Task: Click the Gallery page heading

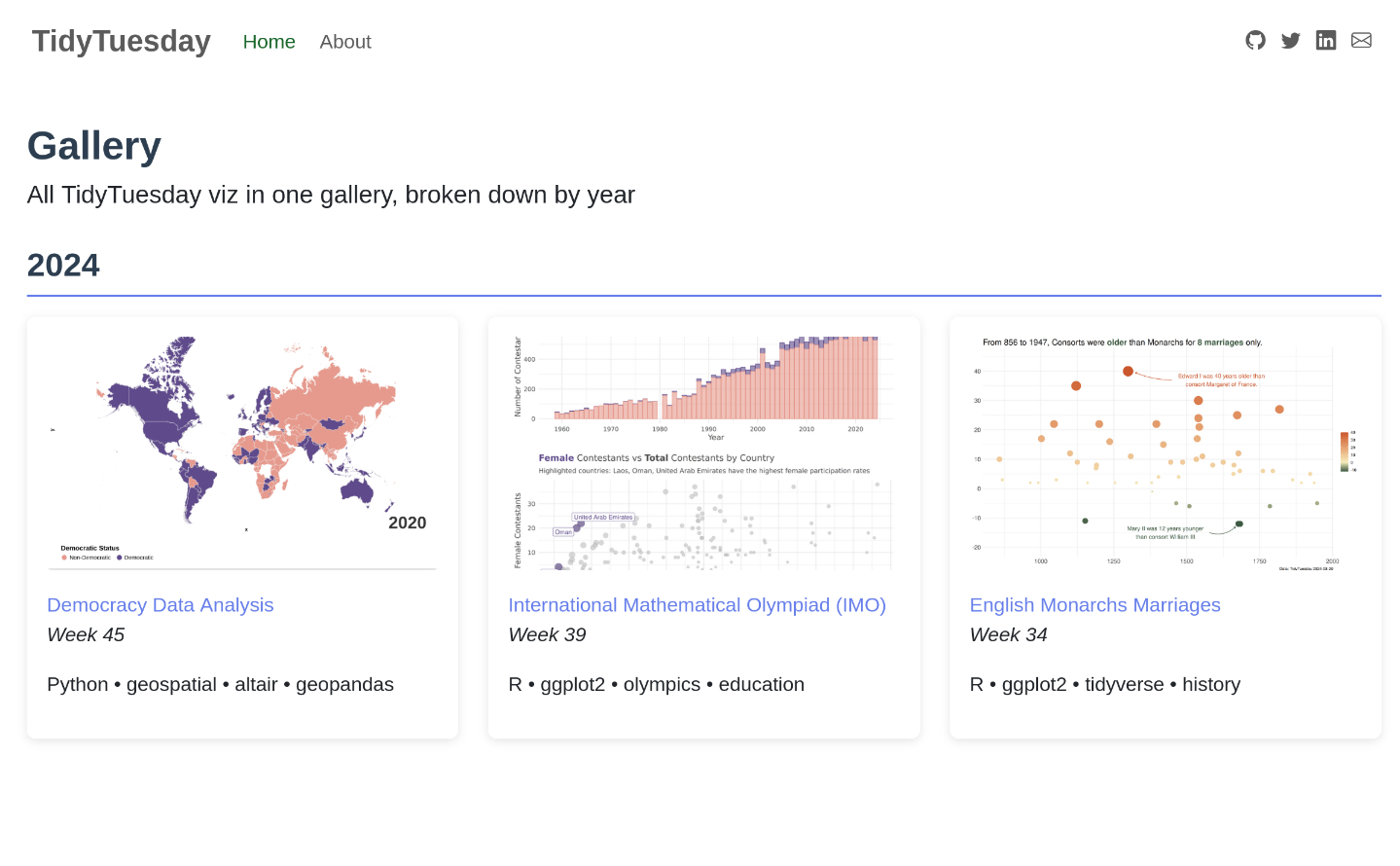Action: pyautogui.click(x=94, y=146)
